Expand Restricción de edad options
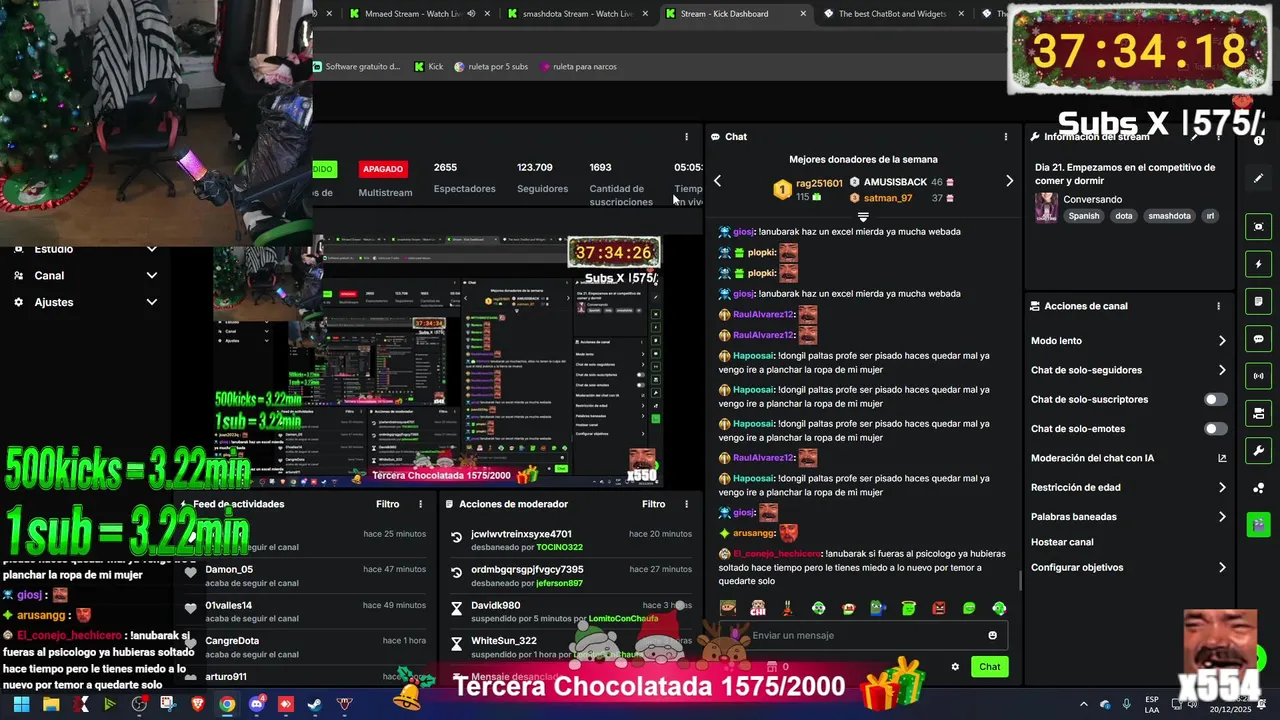The width and height of the screenshot is (1280, 720). tap(1222, 488)
